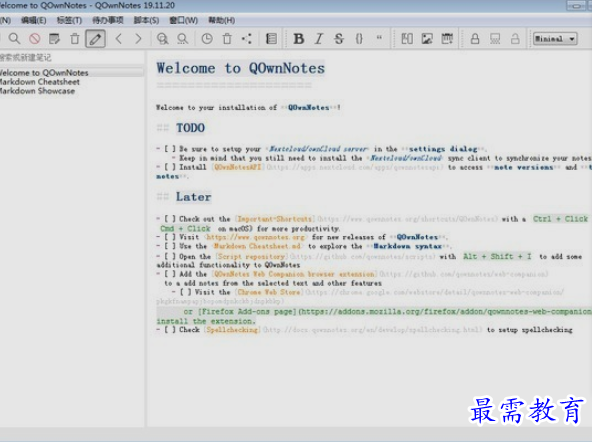Screen dimensions: 592x442
Task: Select Welcome to QOwnNotes note in list
Action: point(72,72)
